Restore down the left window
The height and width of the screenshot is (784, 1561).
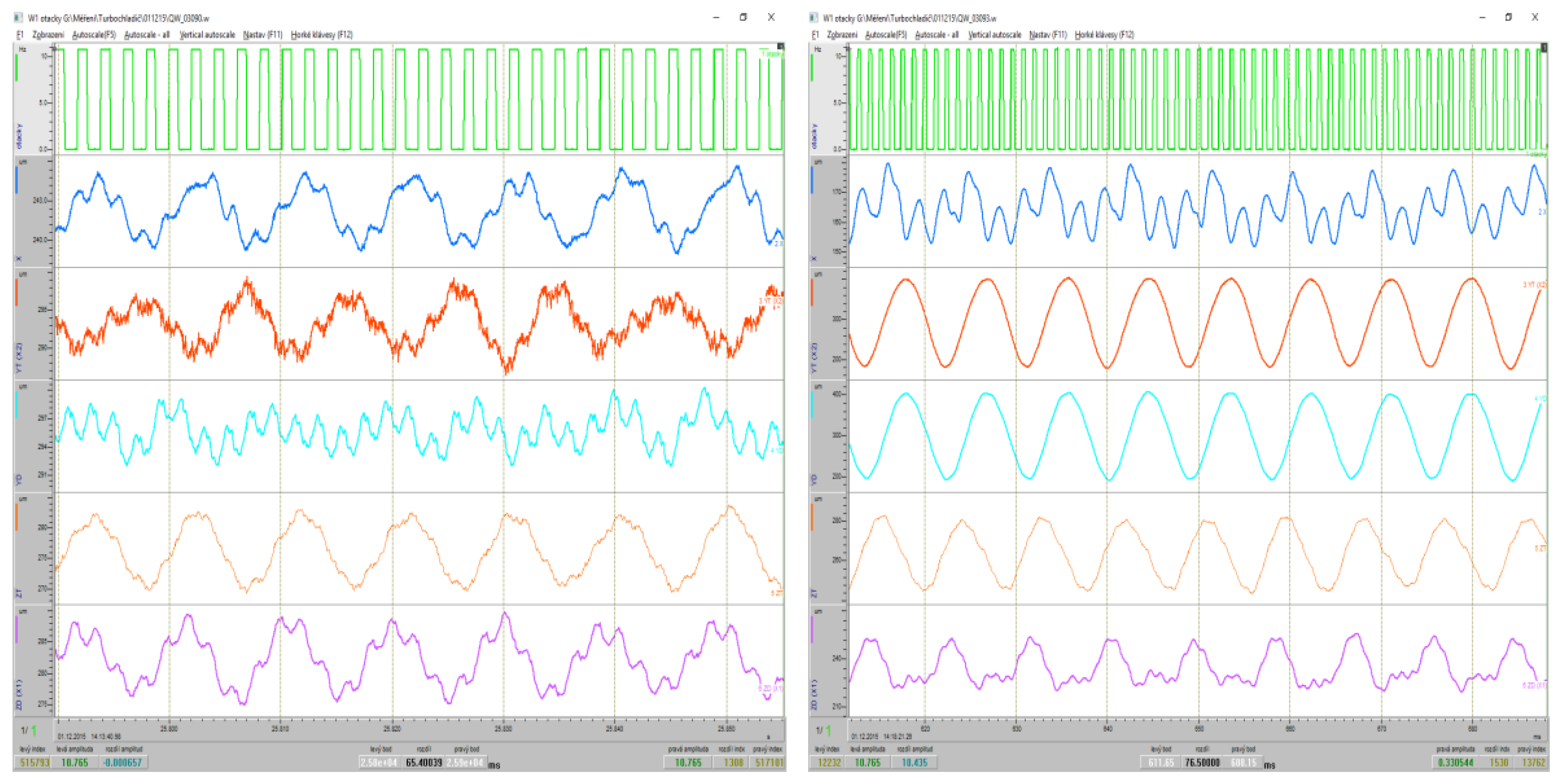tap(743, 17)
